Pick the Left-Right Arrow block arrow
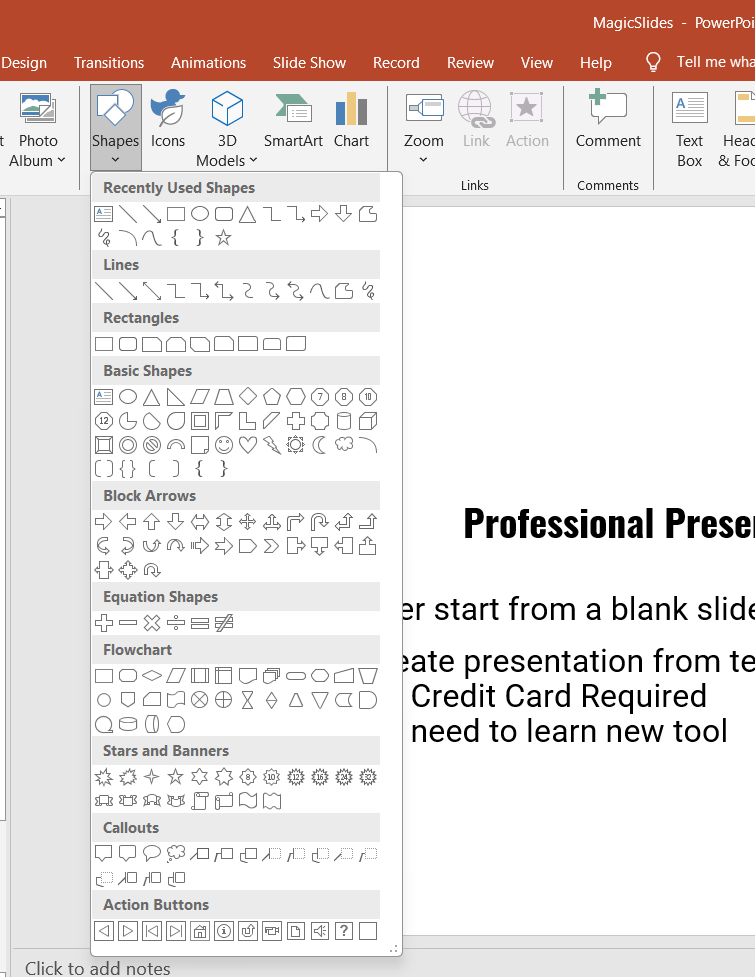The height and width of the screenshot is (977, 755). [x=199, y=522]
